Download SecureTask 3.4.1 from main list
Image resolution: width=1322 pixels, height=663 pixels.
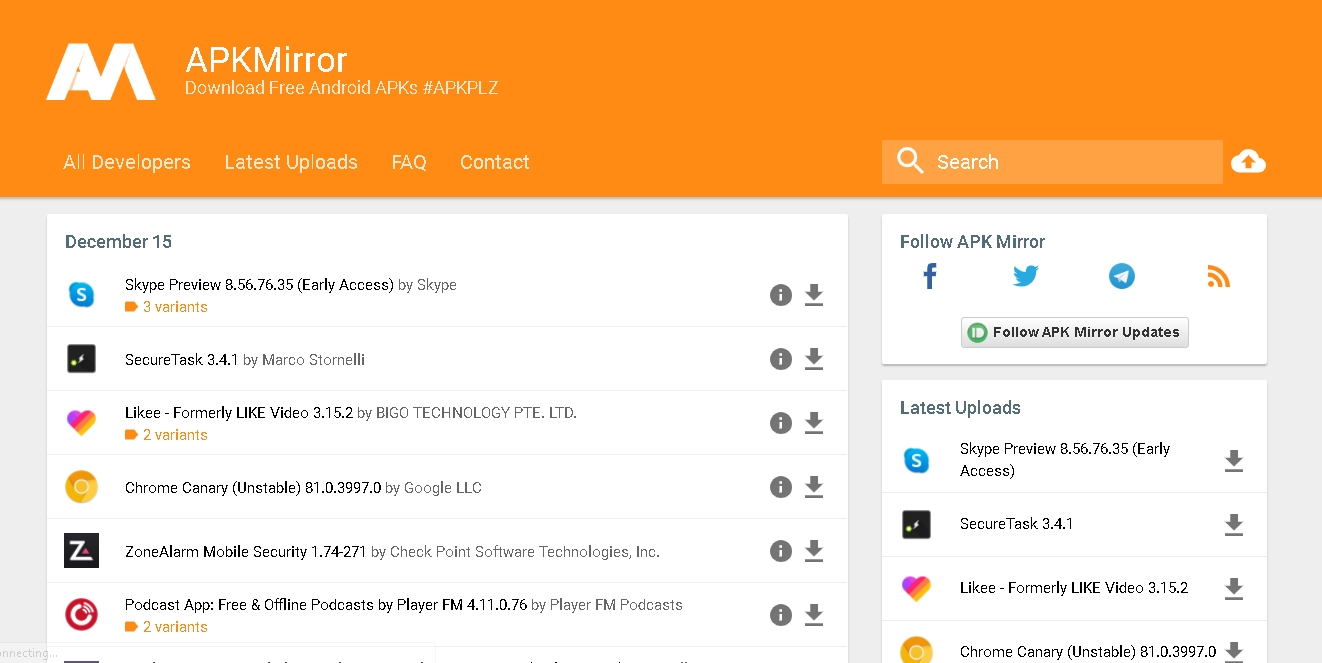click(x=814, y=359)
